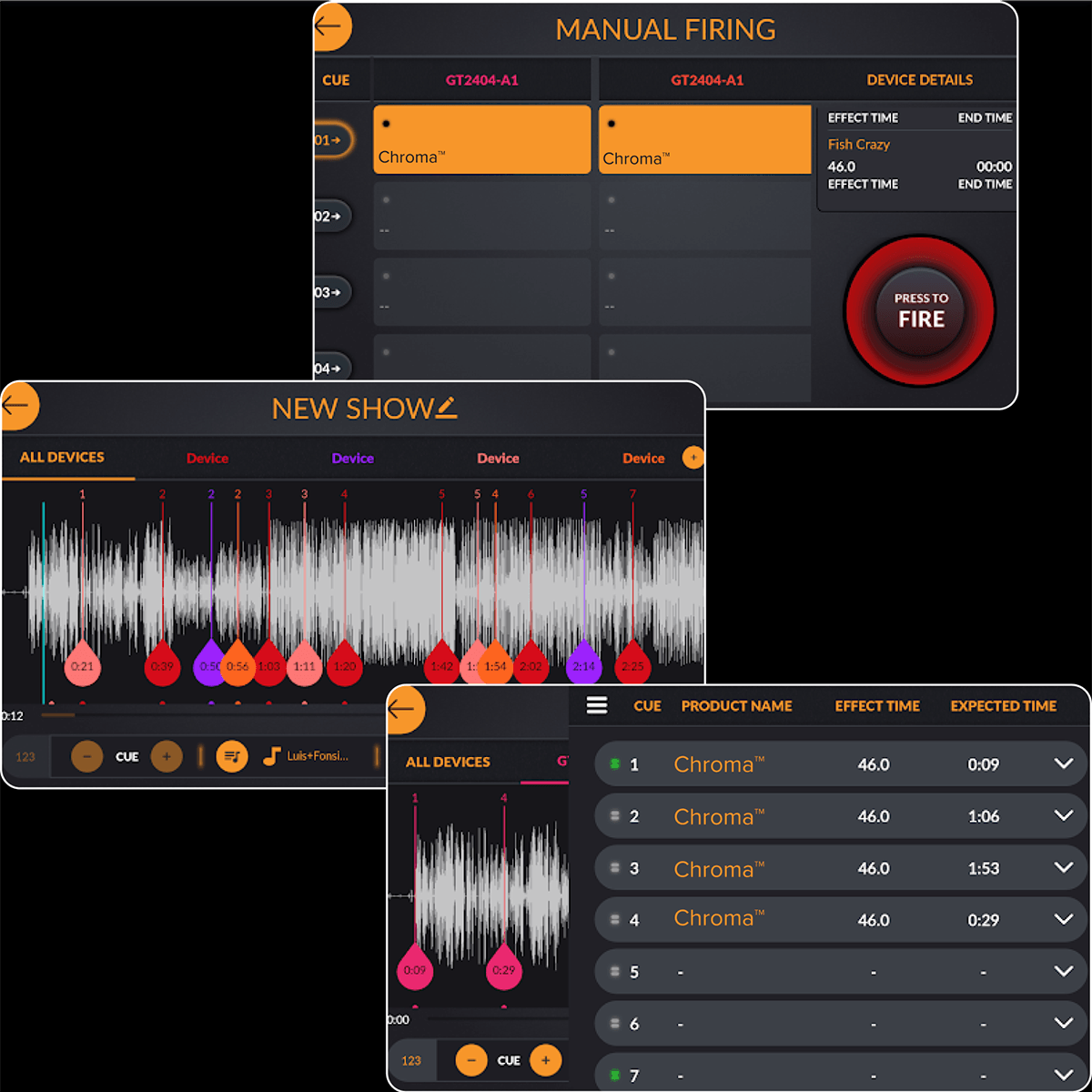Click back arrow in Manual Firing screen

[329, 25]
